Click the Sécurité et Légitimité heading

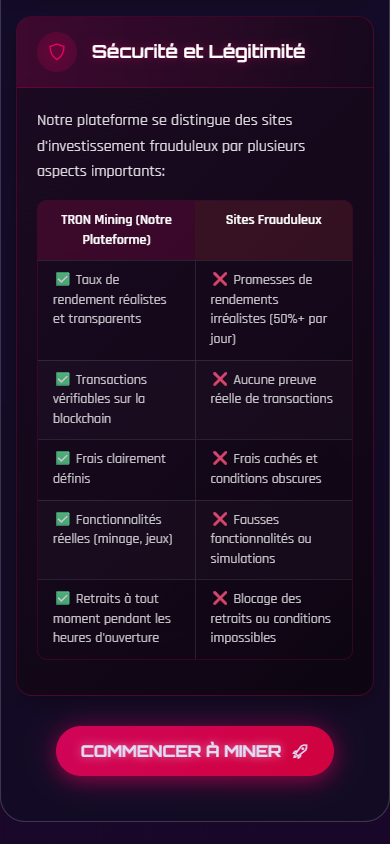[198, 52]
